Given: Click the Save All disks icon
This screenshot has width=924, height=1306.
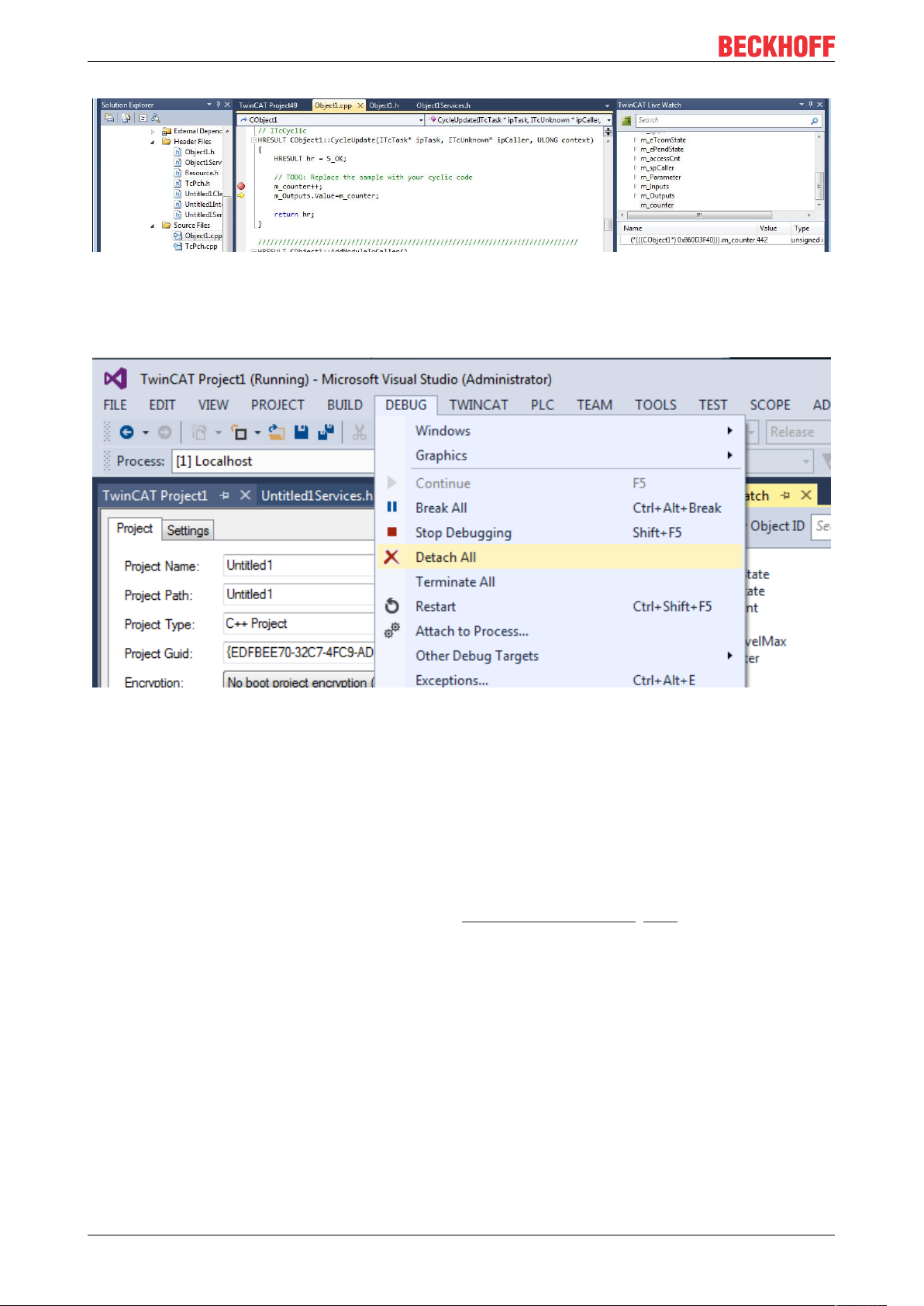Looking at the screenshot, I should 326,432.
